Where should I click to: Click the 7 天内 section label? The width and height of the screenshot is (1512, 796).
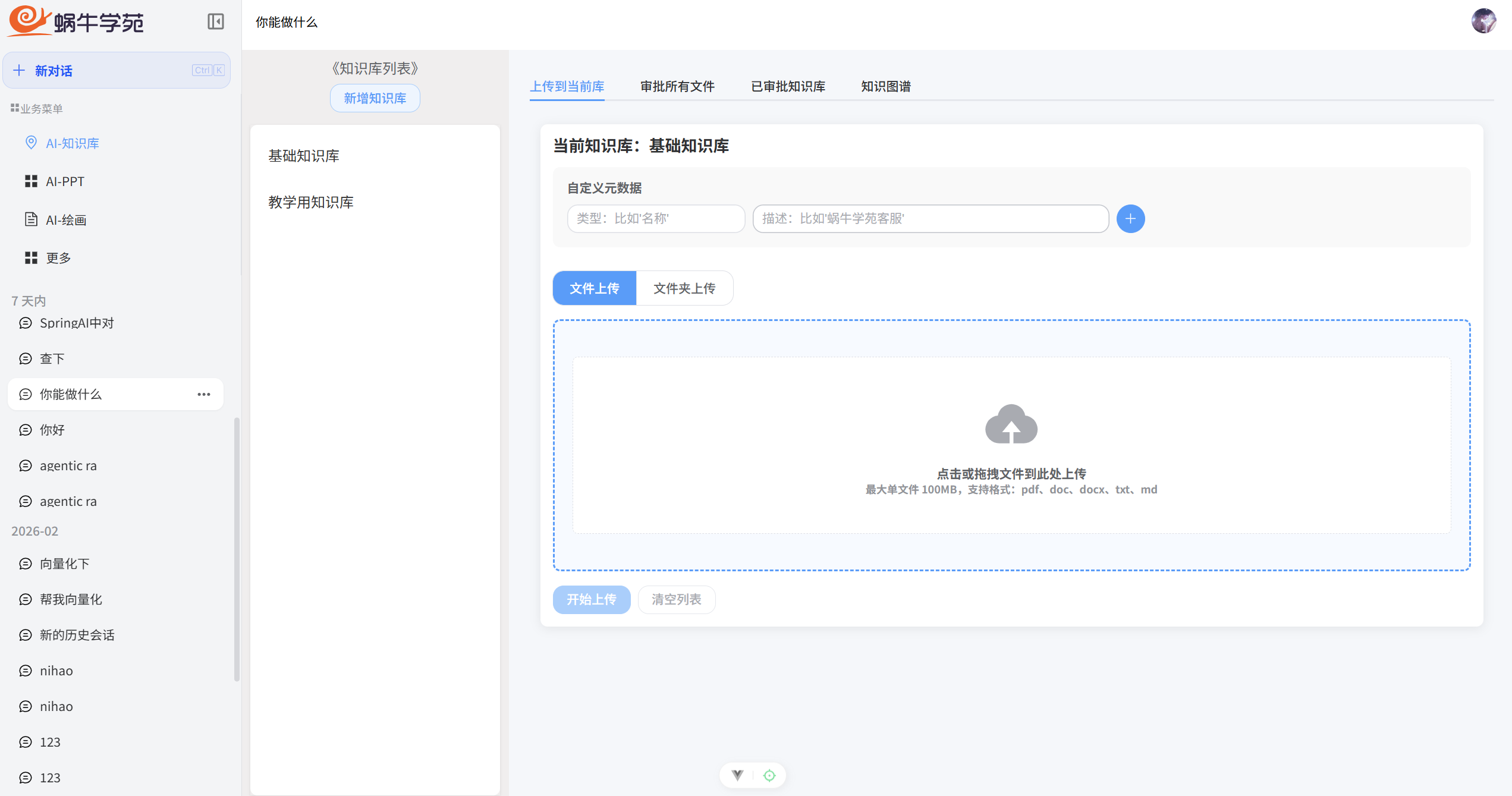[x=29, y=301]
